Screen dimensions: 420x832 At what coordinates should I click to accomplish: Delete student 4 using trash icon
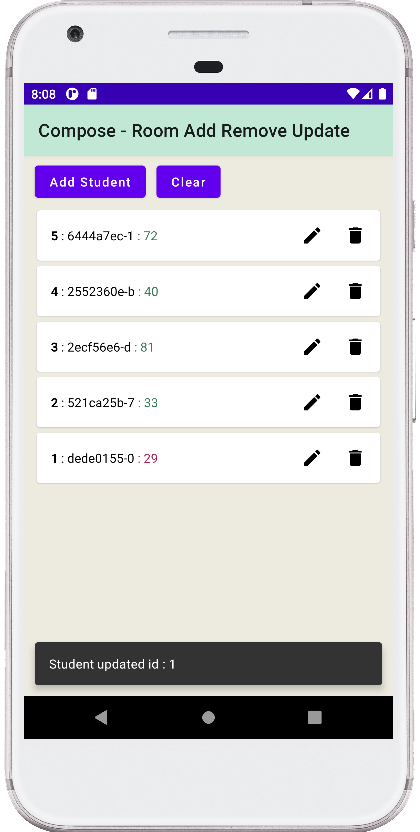(x=355, y=291)
